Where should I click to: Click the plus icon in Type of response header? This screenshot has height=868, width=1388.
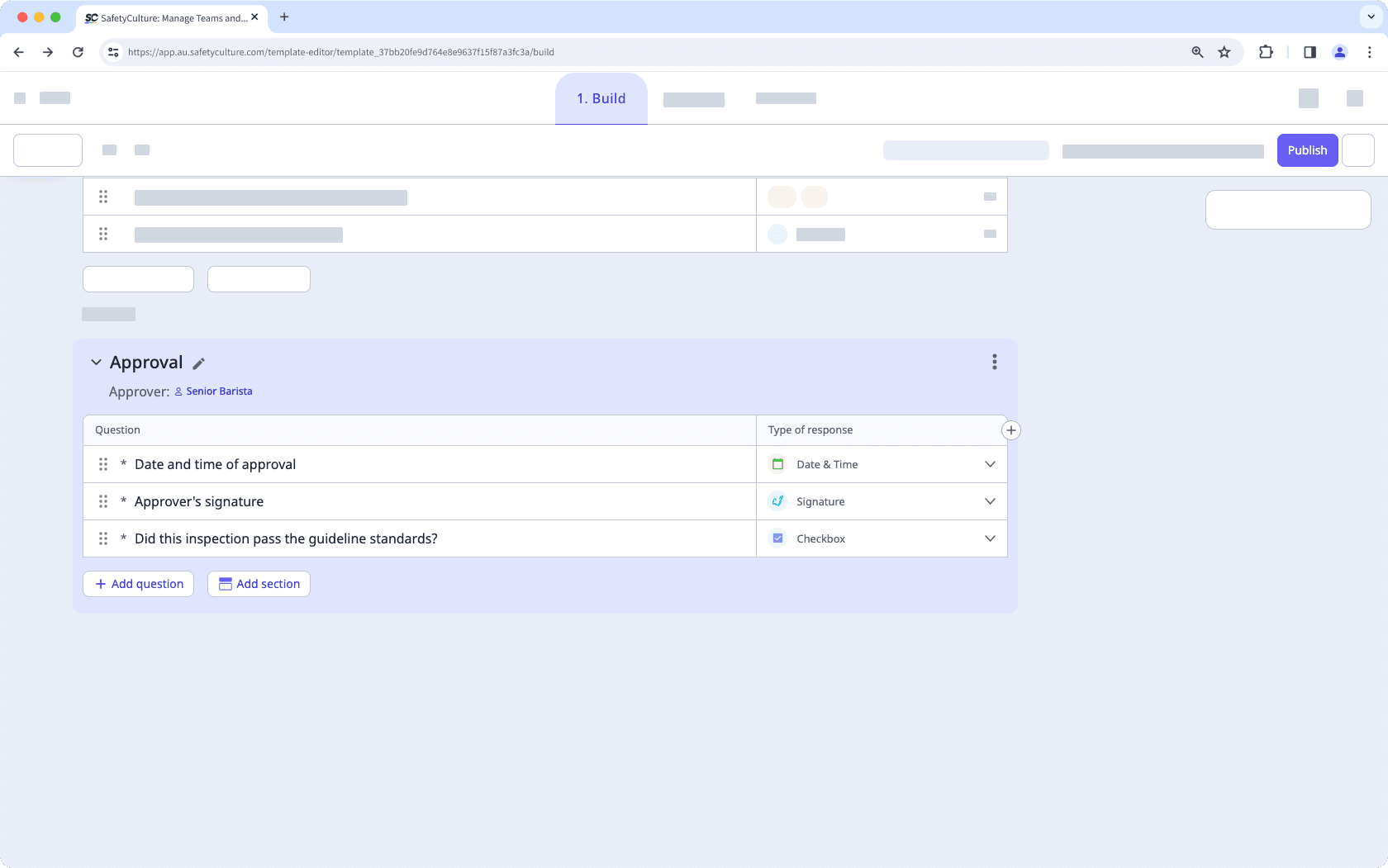[1010, 429]
